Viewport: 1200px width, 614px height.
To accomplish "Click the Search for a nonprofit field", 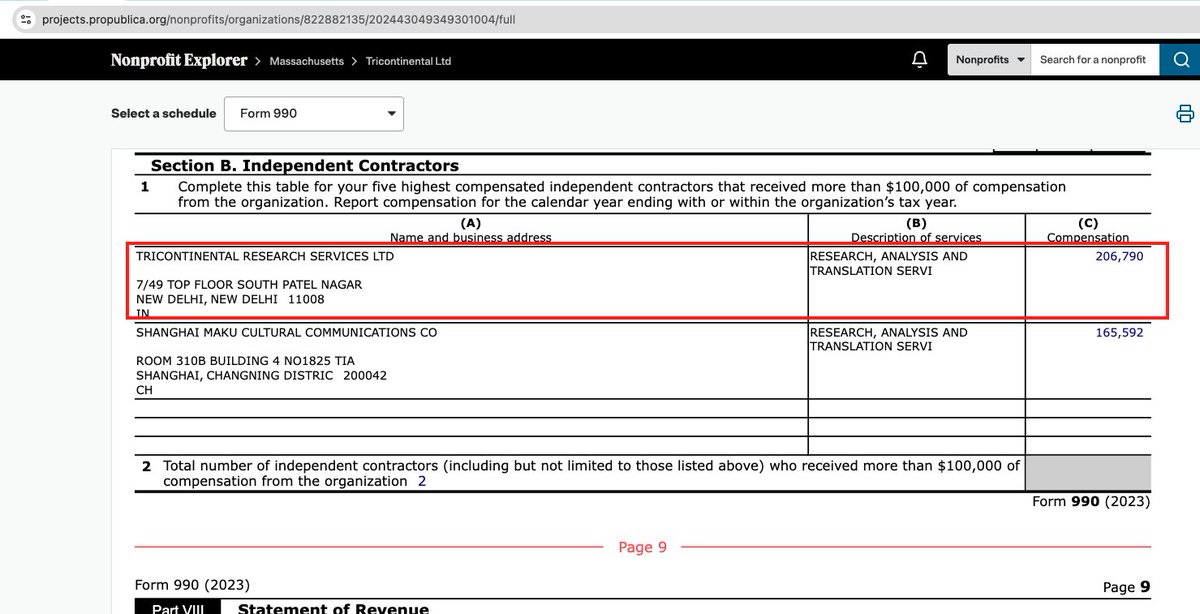I will click(1094, 60).
